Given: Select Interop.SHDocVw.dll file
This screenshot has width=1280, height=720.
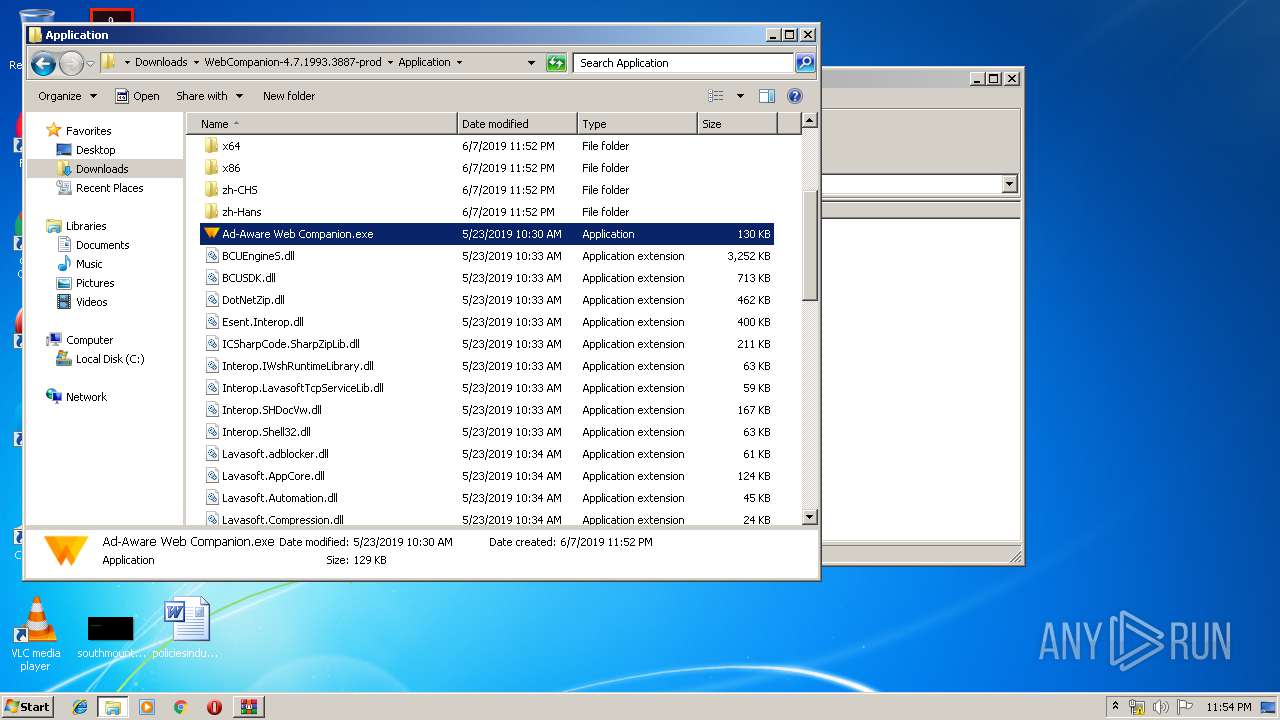Looking at the screenshot, I should (272, 410).
